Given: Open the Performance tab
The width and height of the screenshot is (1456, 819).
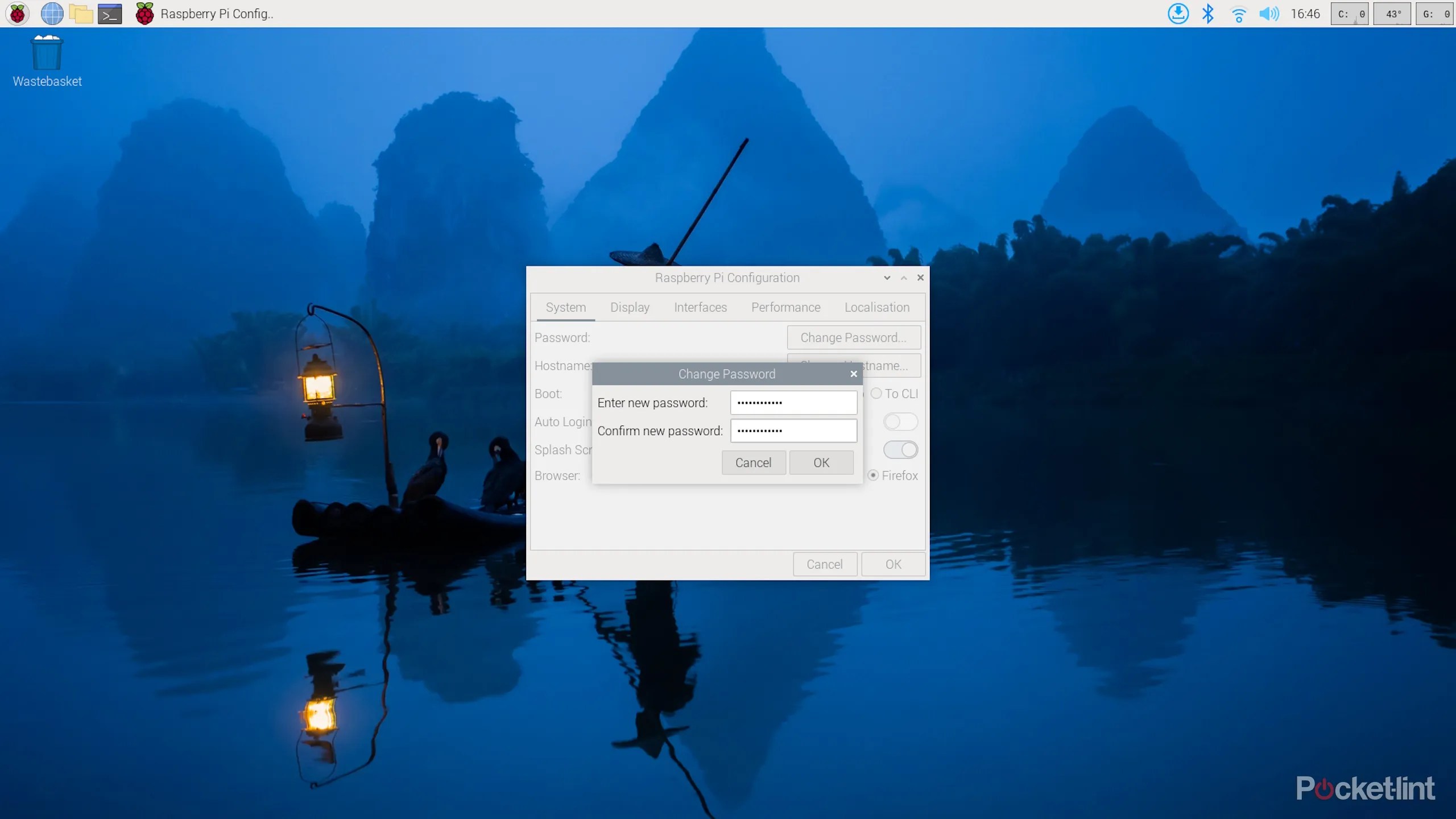Looking at the screenshot, I should tap(785, 307).
